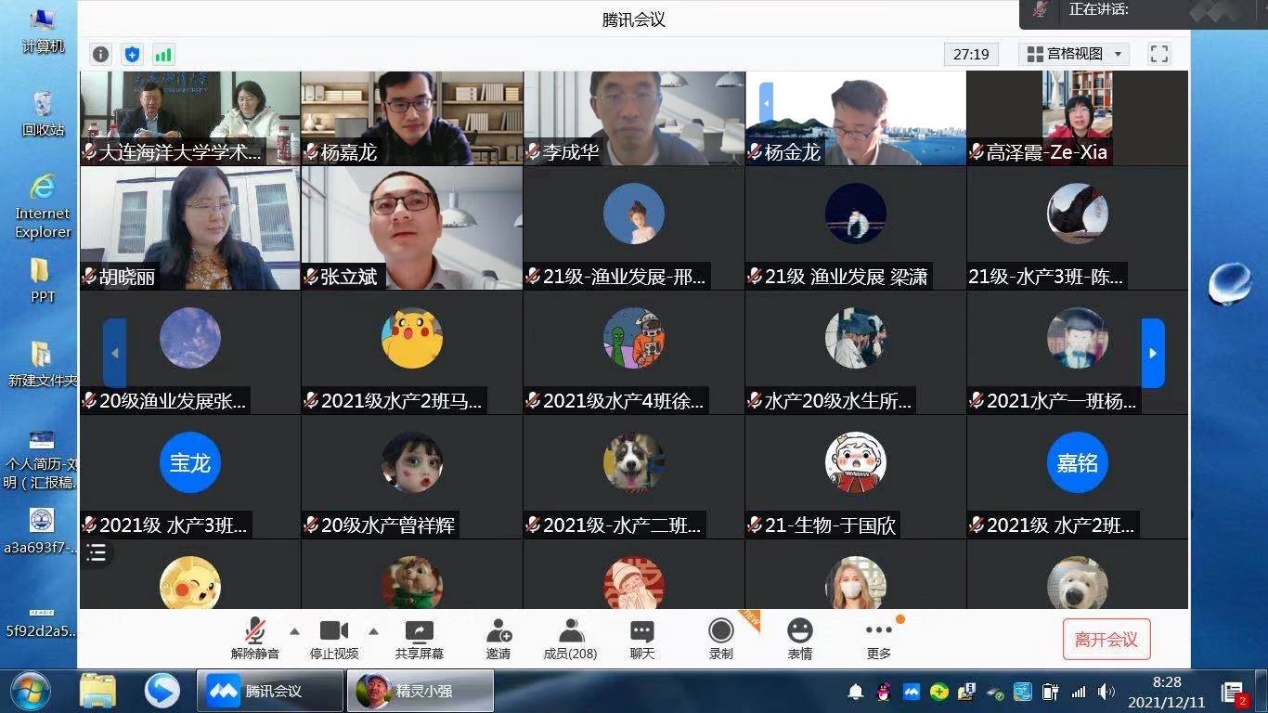The width and height of the screenshot is (1268, 713).
Task: Open the Grid View (宫格视图) dropdown
Action: (1075, 54)
